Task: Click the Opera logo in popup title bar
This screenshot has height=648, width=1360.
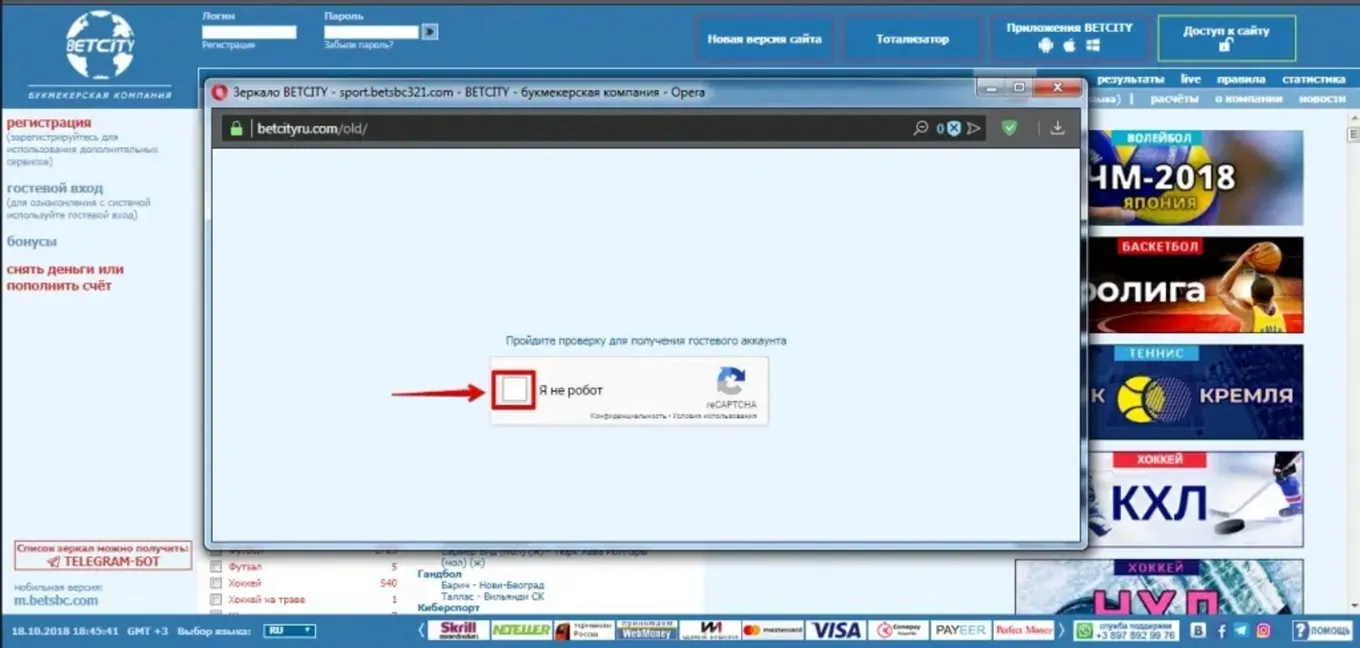Action: click(220, 92)
